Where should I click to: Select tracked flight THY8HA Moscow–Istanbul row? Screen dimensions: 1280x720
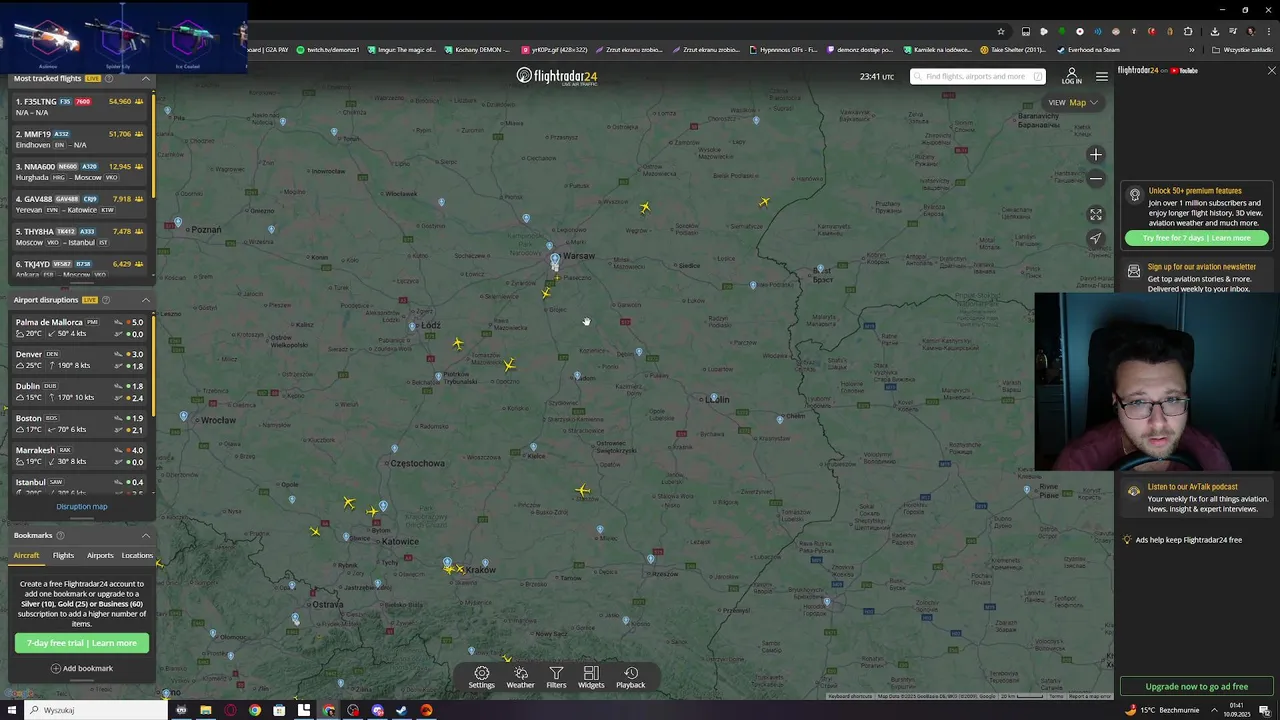79,237
